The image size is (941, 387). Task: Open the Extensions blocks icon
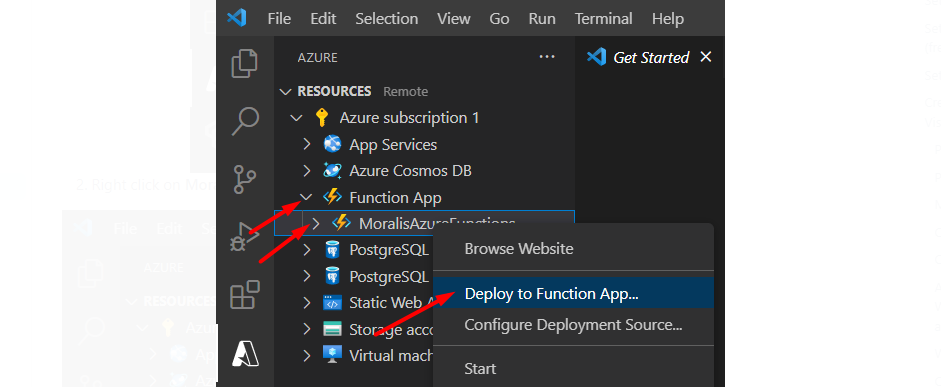tap(245, 295)
